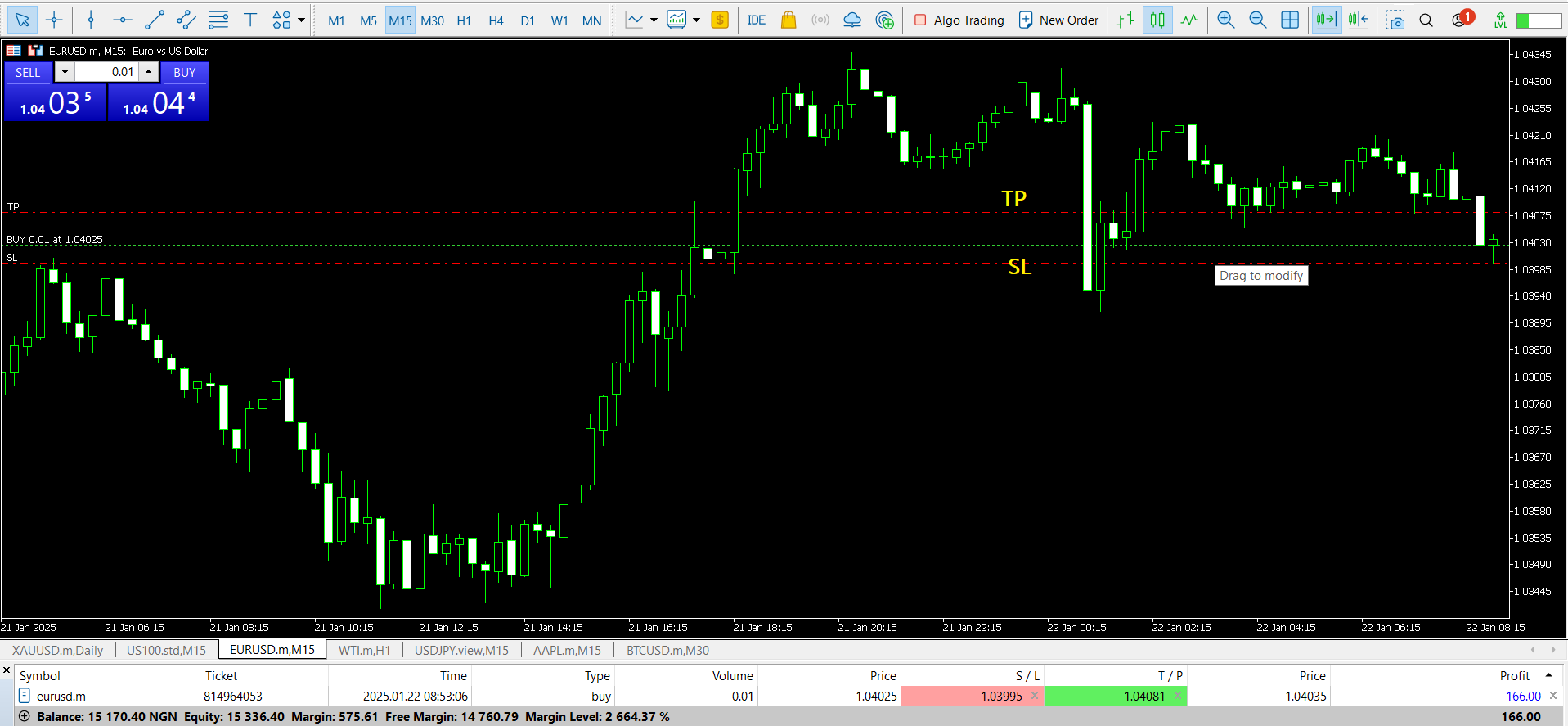
Task: Toggle chart auto-scroll to latest bar
Action: [x=1326, y=20]
